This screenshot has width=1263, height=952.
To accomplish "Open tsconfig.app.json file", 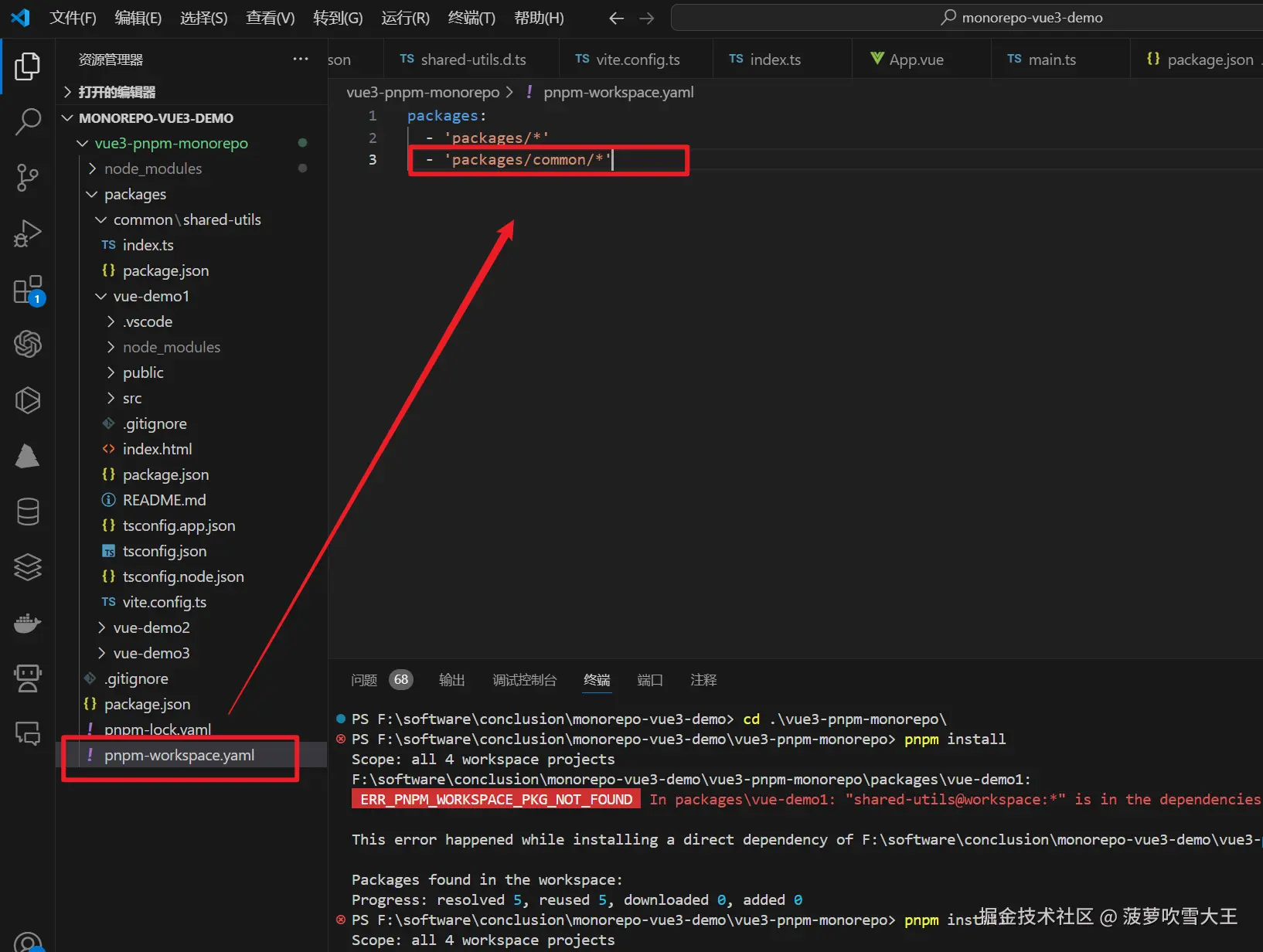I will [193, 525].
